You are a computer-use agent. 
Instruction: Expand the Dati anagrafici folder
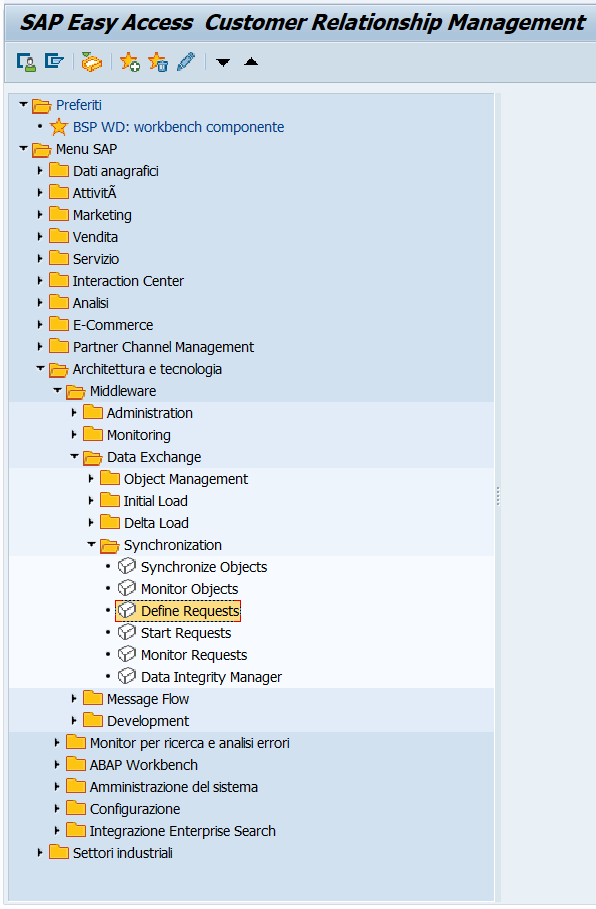click(39, 170)
